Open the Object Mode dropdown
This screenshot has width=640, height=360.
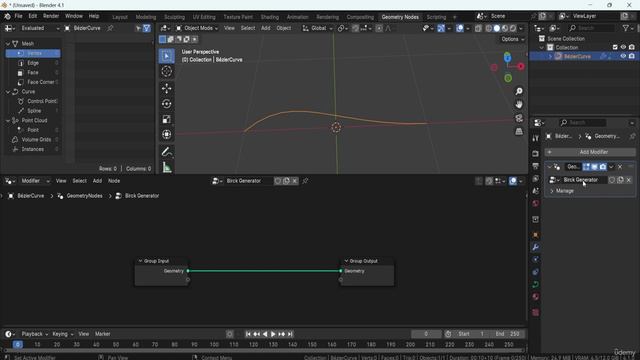pos(197,28)
